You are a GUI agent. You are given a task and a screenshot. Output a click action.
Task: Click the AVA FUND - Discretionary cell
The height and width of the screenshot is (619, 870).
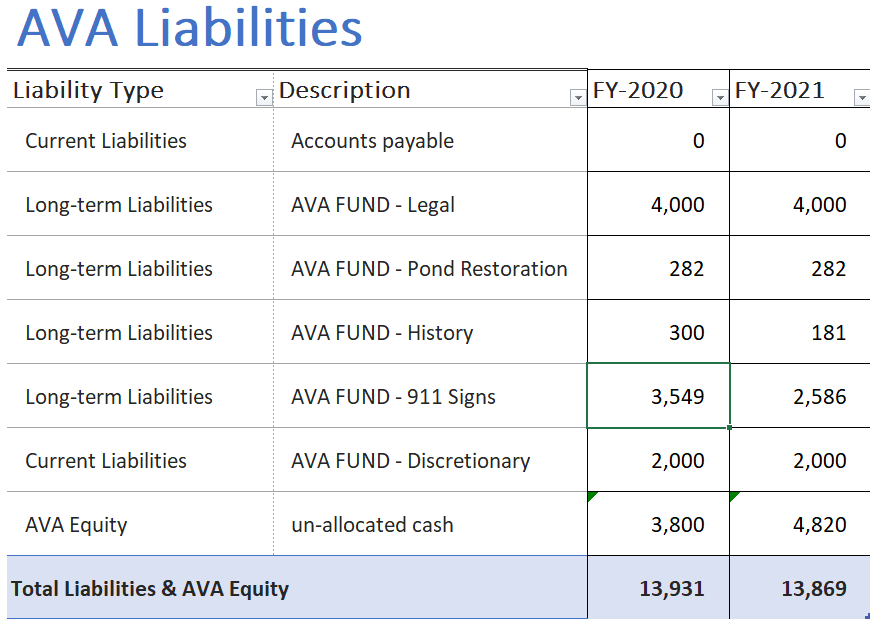410,461
